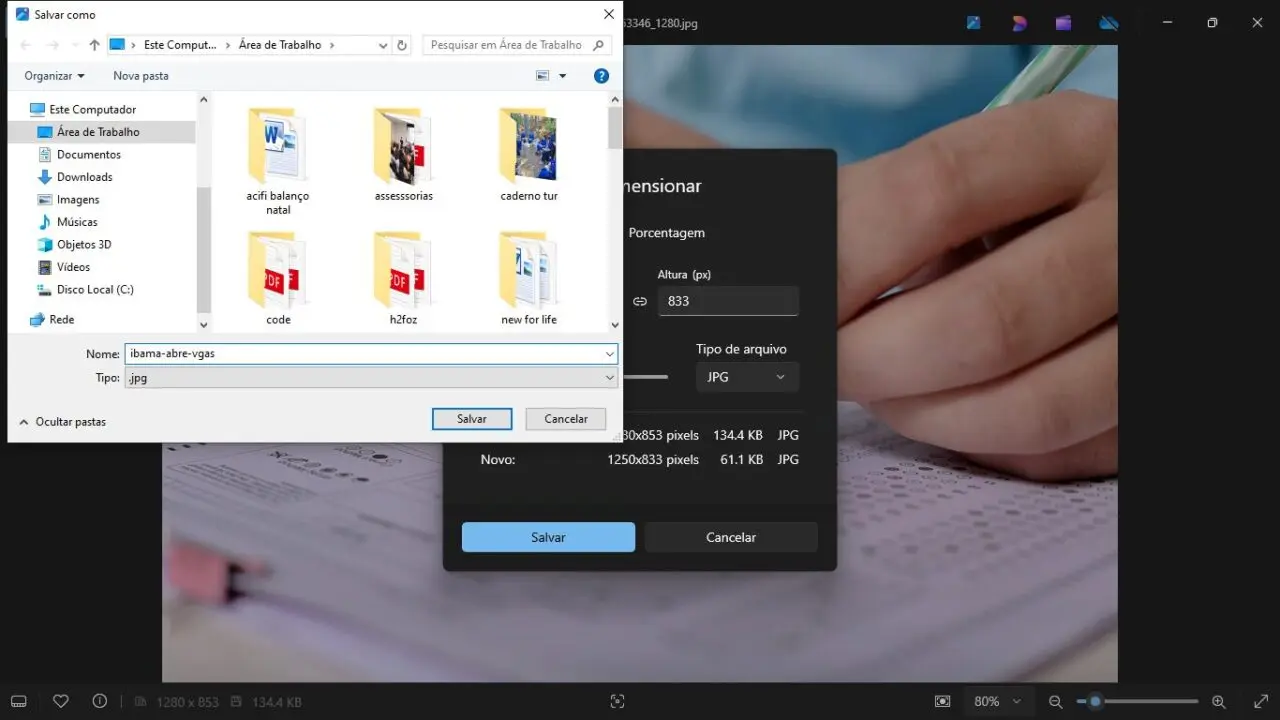
Task: Open the Organizar menu
Action: 54,76
